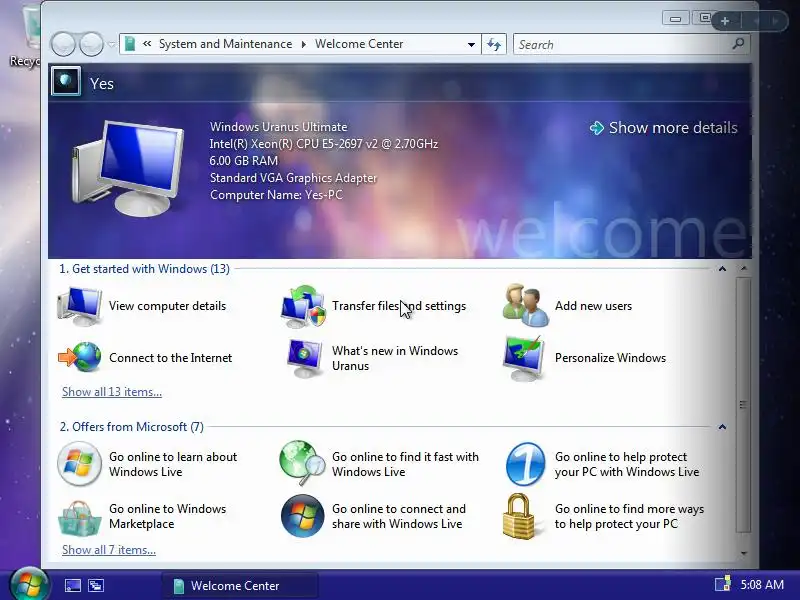Image resolution: width=800 pixels, height=600 pixels.
Task: Select the Personalize Windows monitor icon
Action: click(x=523, y=358)
